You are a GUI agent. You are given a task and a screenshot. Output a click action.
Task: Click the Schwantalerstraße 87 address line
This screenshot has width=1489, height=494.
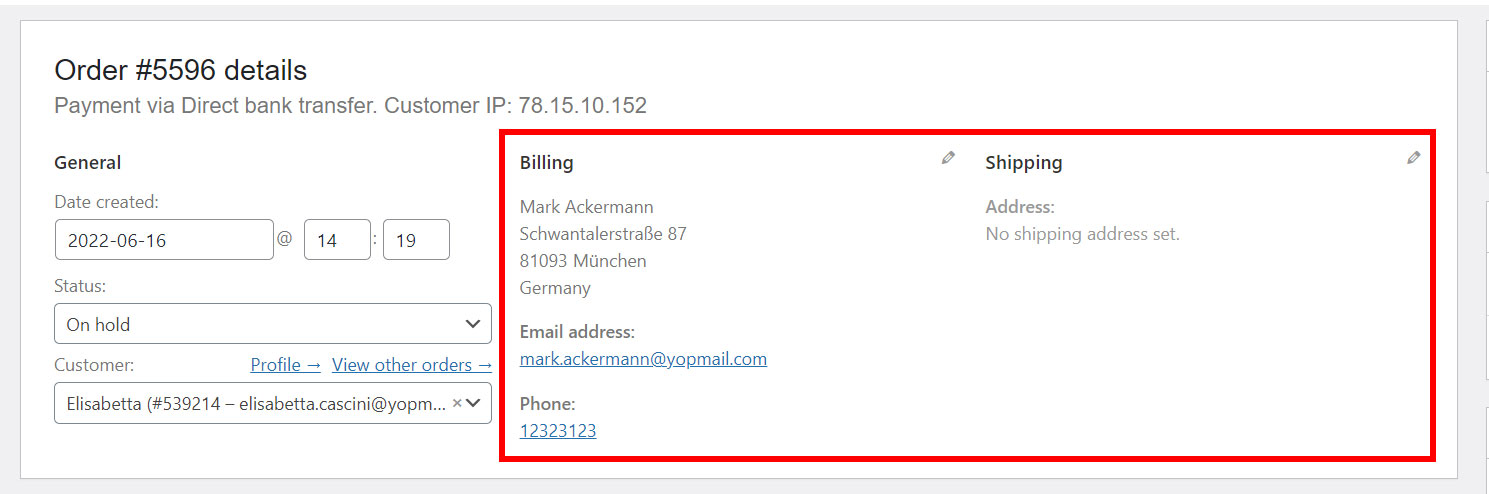[x=603, y=234]
